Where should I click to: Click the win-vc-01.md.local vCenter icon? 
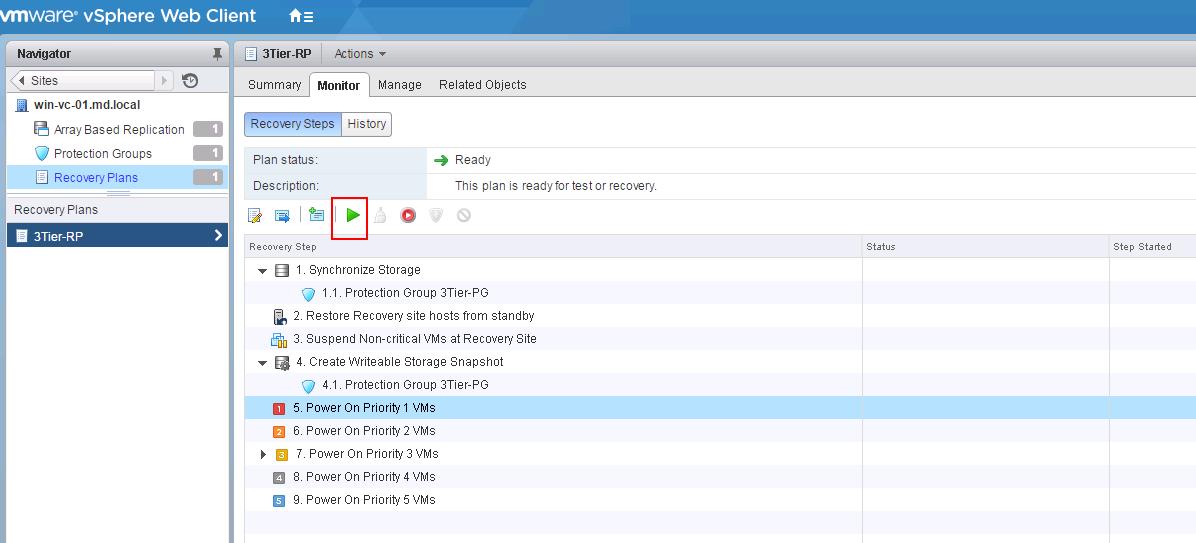(x=22, y=105)
